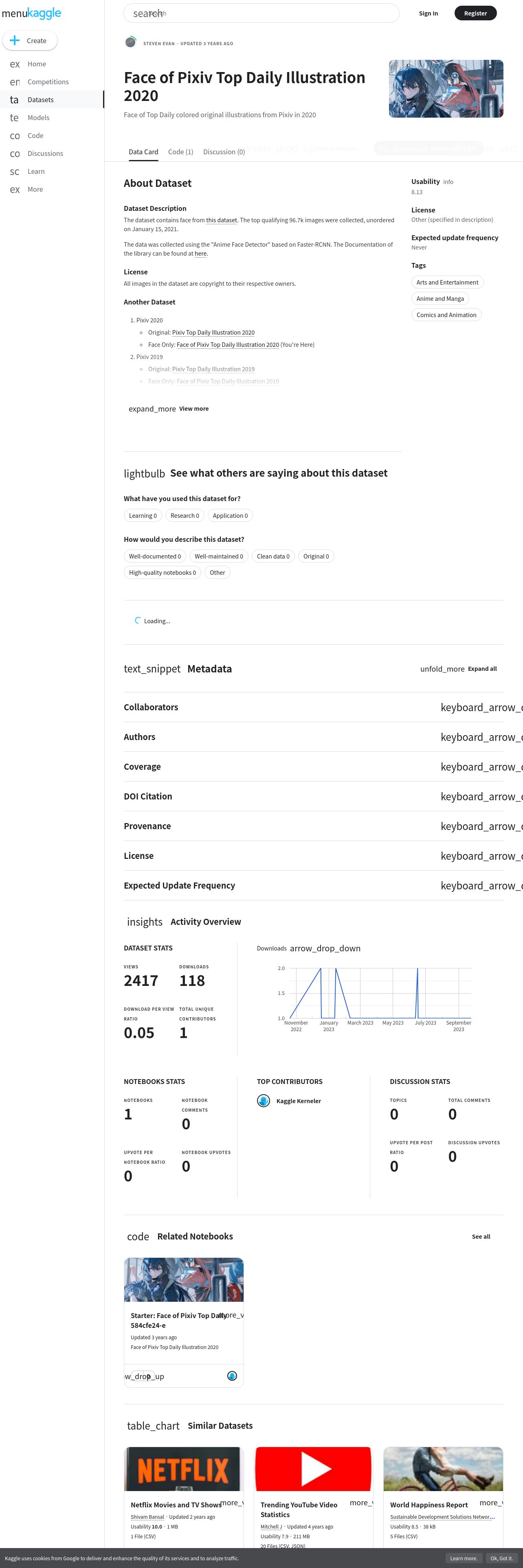Focus the search input field
523x1568 pixels.
click(262, 13)
